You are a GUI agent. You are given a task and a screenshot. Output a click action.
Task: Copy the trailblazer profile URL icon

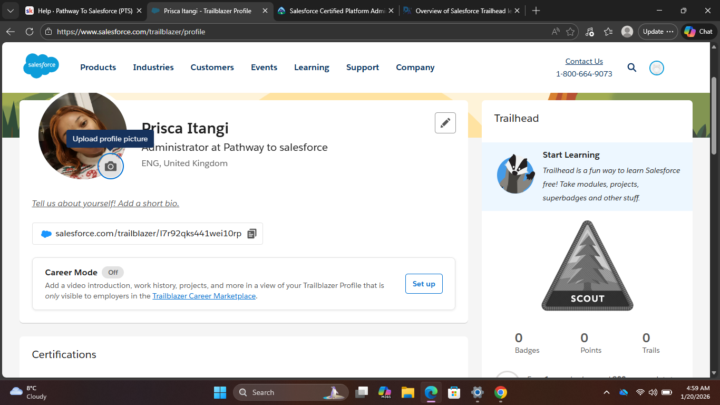(252, 234)
